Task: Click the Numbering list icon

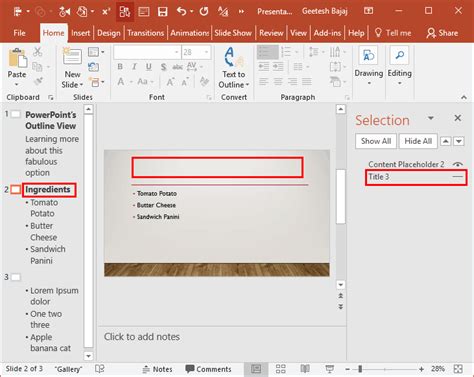Action: point(286,52)
